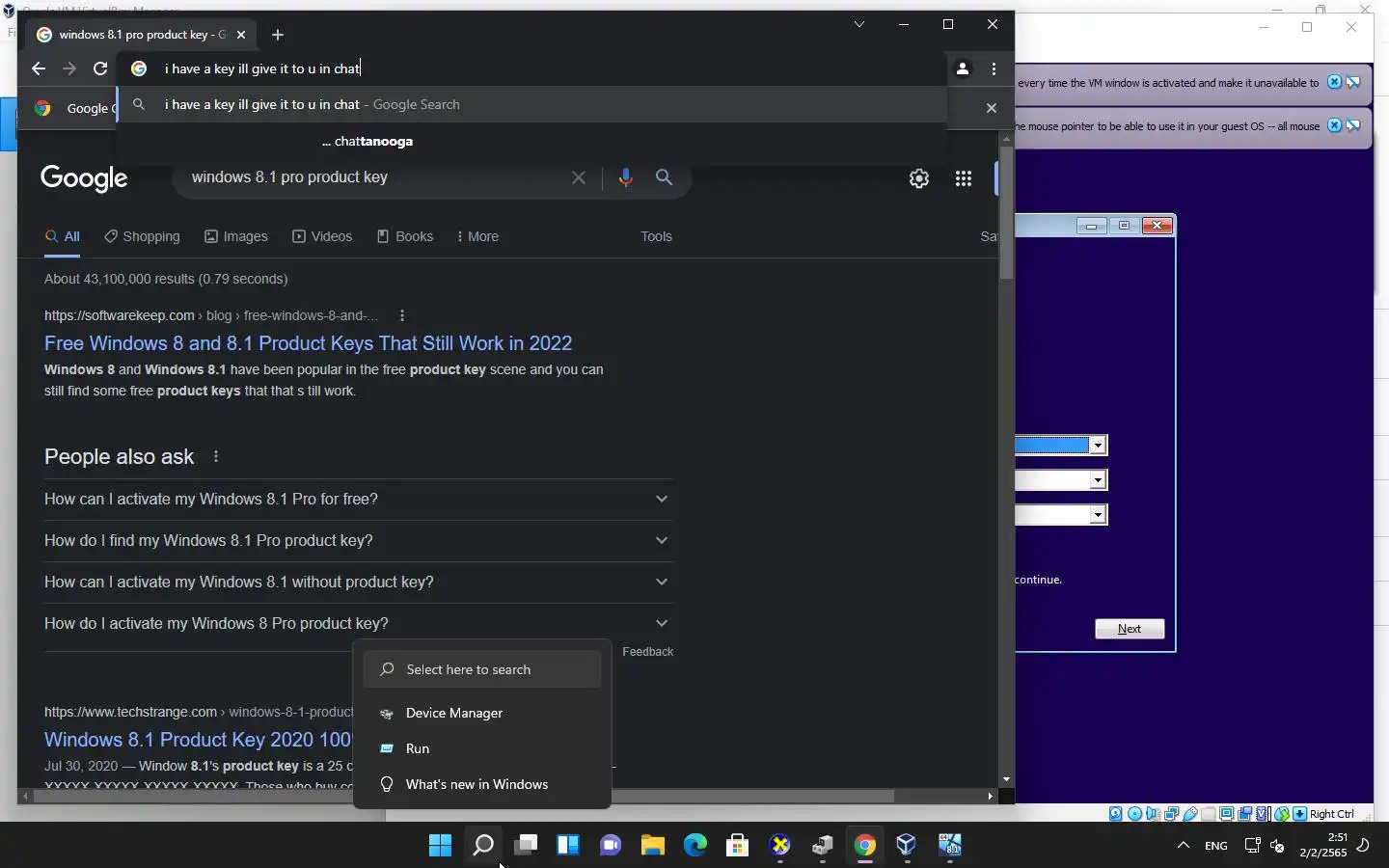Clear the Google search box text
The width and height of the screenshot is (1389, 868).
pyautogui.click(x=579, y=177)
